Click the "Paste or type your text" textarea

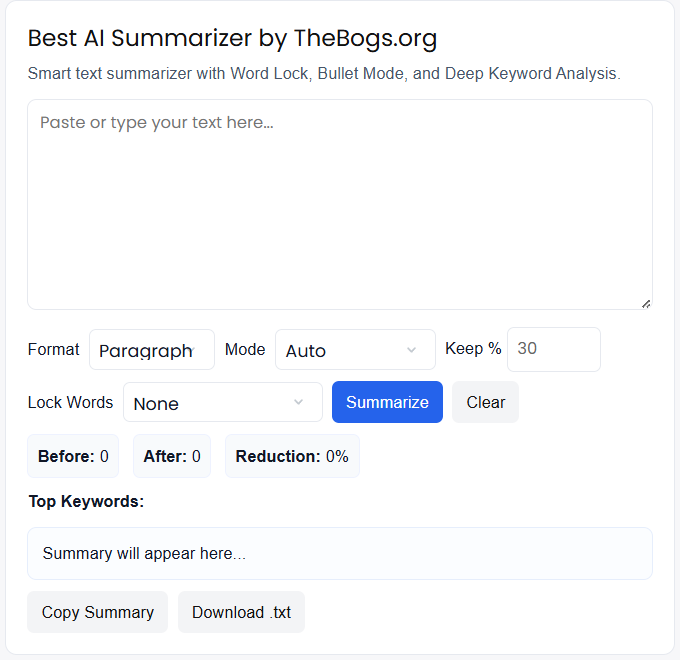tap(339, 204)
